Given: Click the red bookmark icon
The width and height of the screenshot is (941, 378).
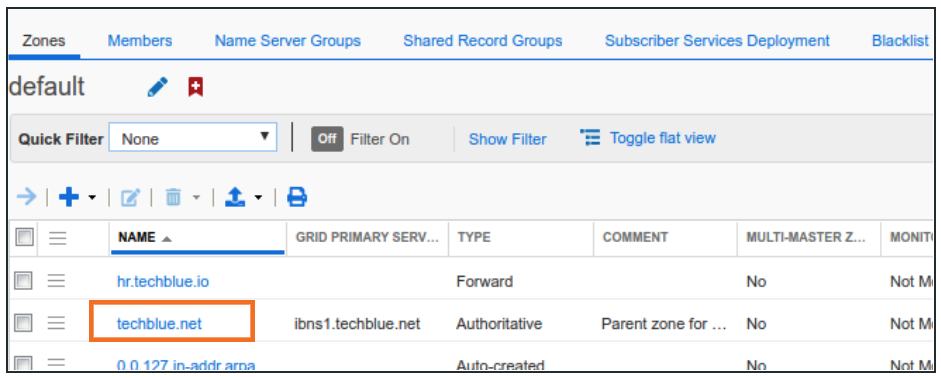Looking at the screenshot, I should tap(195, 88).
